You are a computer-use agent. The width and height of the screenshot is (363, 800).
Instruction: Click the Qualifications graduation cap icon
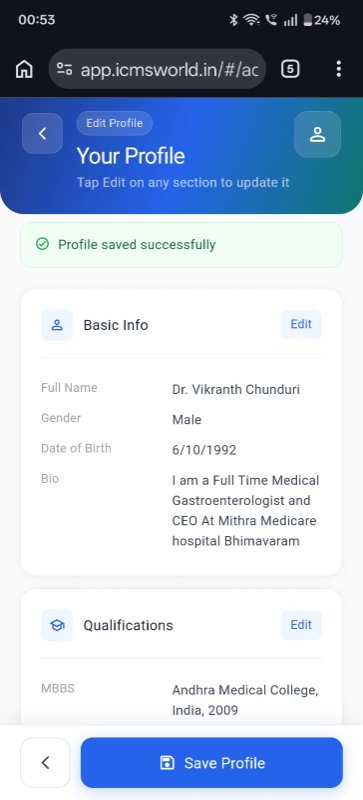coord(57,625)
